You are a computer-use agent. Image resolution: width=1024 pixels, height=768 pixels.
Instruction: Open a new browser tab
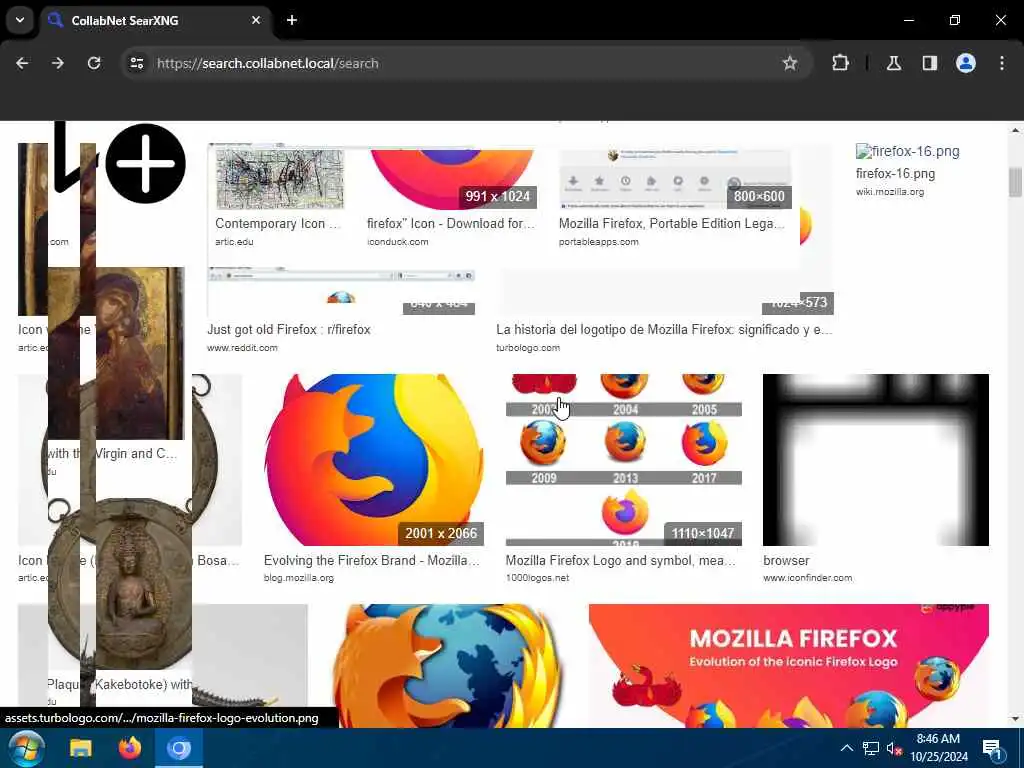[x=292, y=20]
